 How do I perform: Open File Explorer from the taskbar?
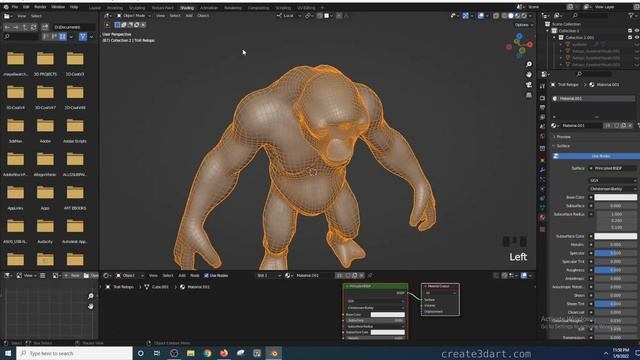point(191,353)
